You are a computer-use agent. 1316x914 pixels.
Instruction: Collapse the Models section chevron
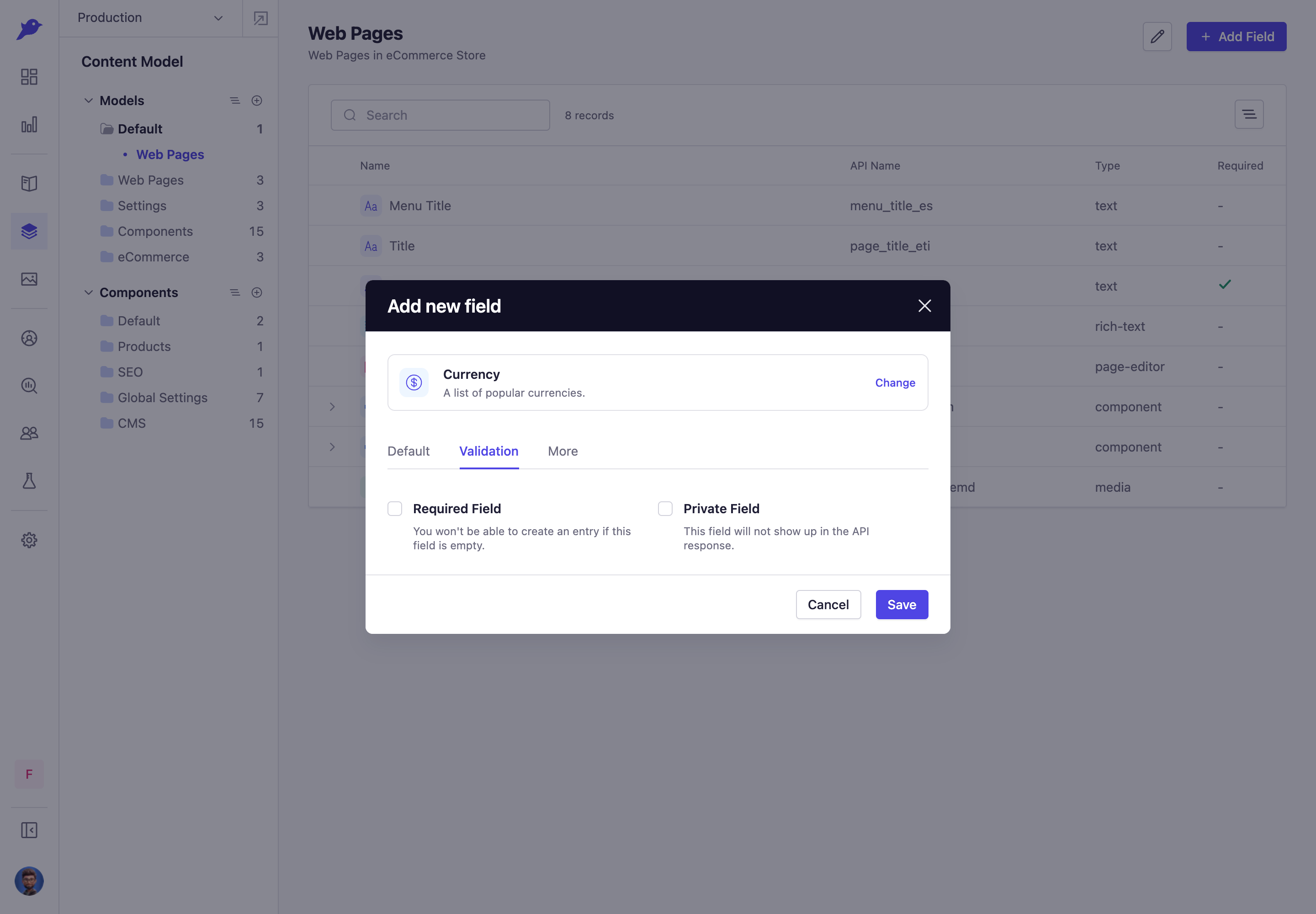point(88,100)
